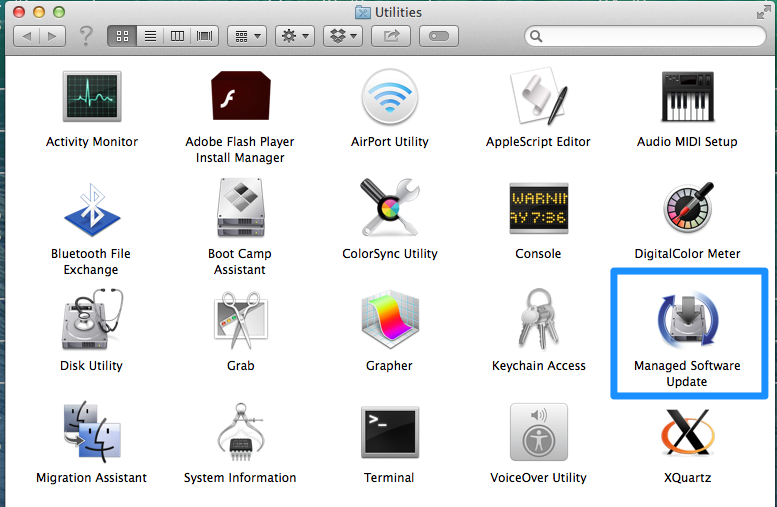The width and height of the screenshot is (777, 507).
Task: Go back with the left arrow button
Action: coord(26,36)
